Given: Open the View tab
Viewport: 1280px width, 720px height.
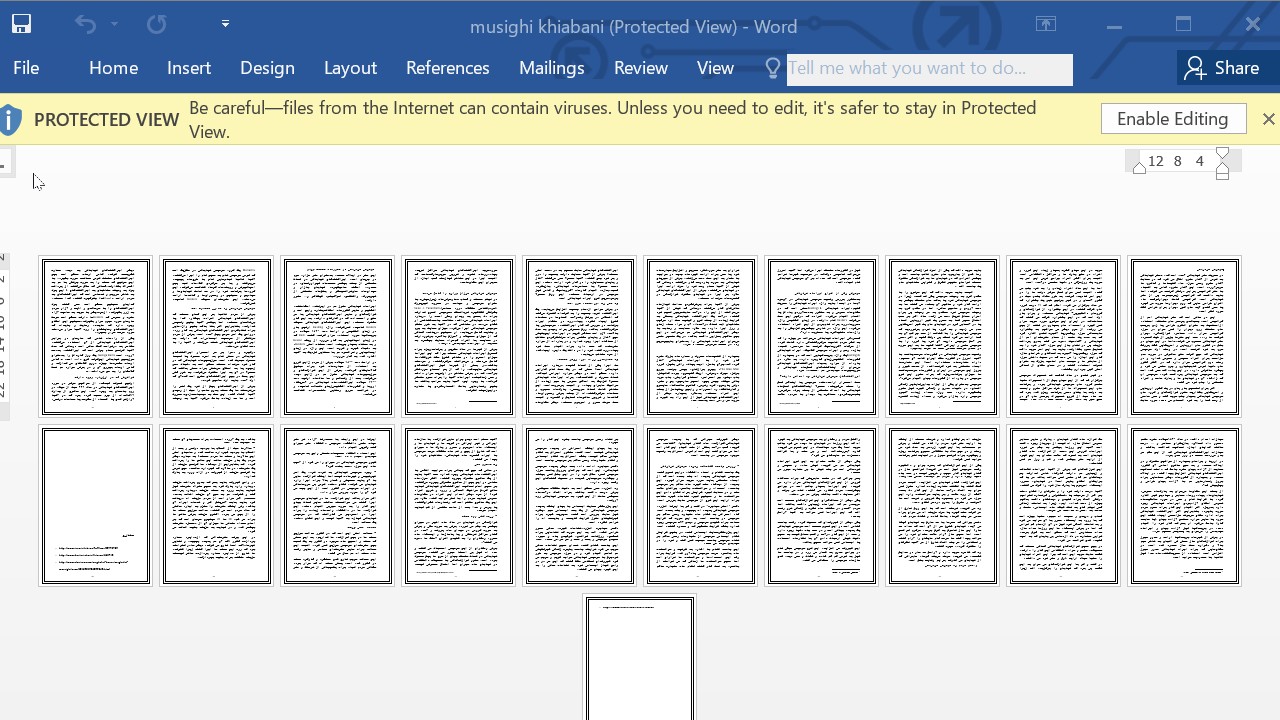Looking at the screenshot, I should click(715, 68).
